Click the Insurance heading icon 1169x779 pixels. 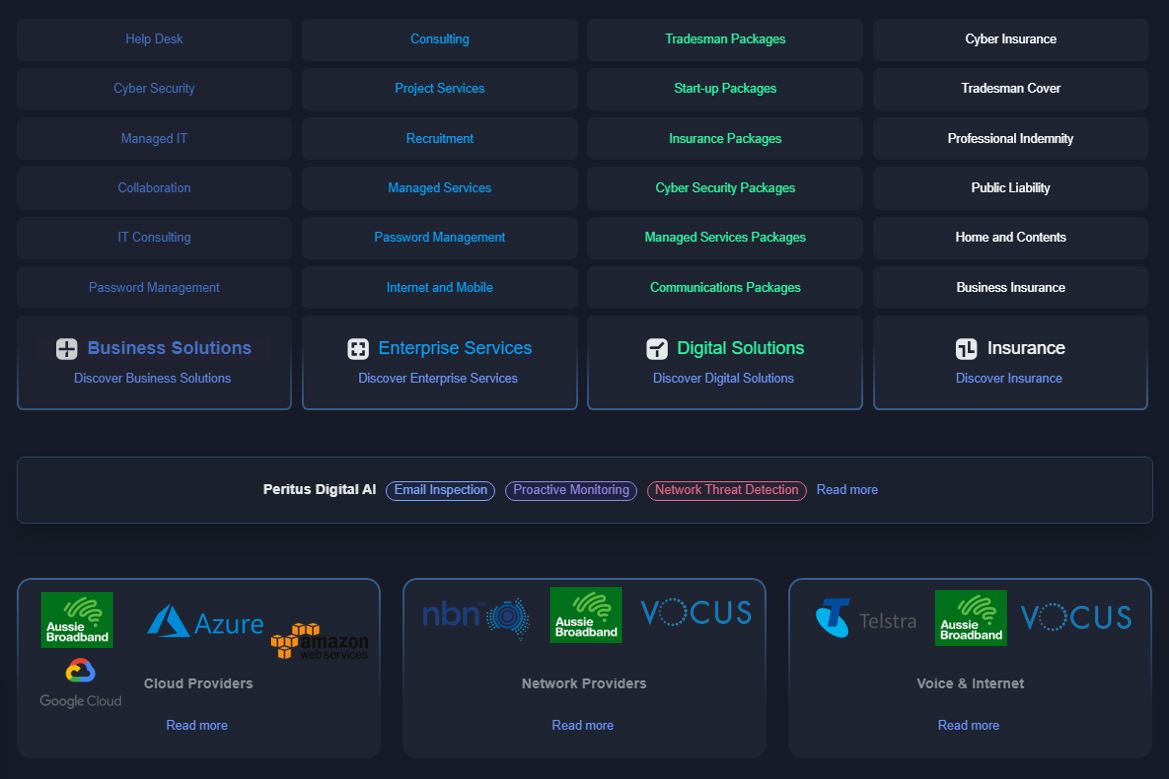pos(966,348)
